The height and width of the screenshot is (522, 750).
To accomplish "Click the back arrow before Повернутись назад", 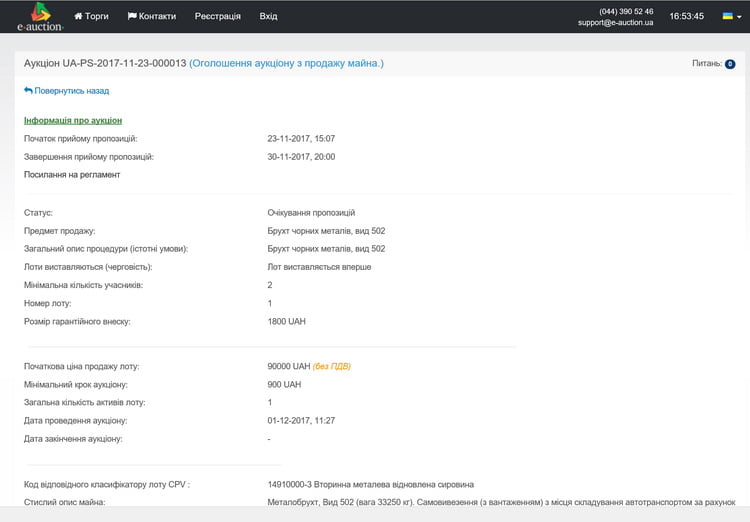I will [28, 91].
